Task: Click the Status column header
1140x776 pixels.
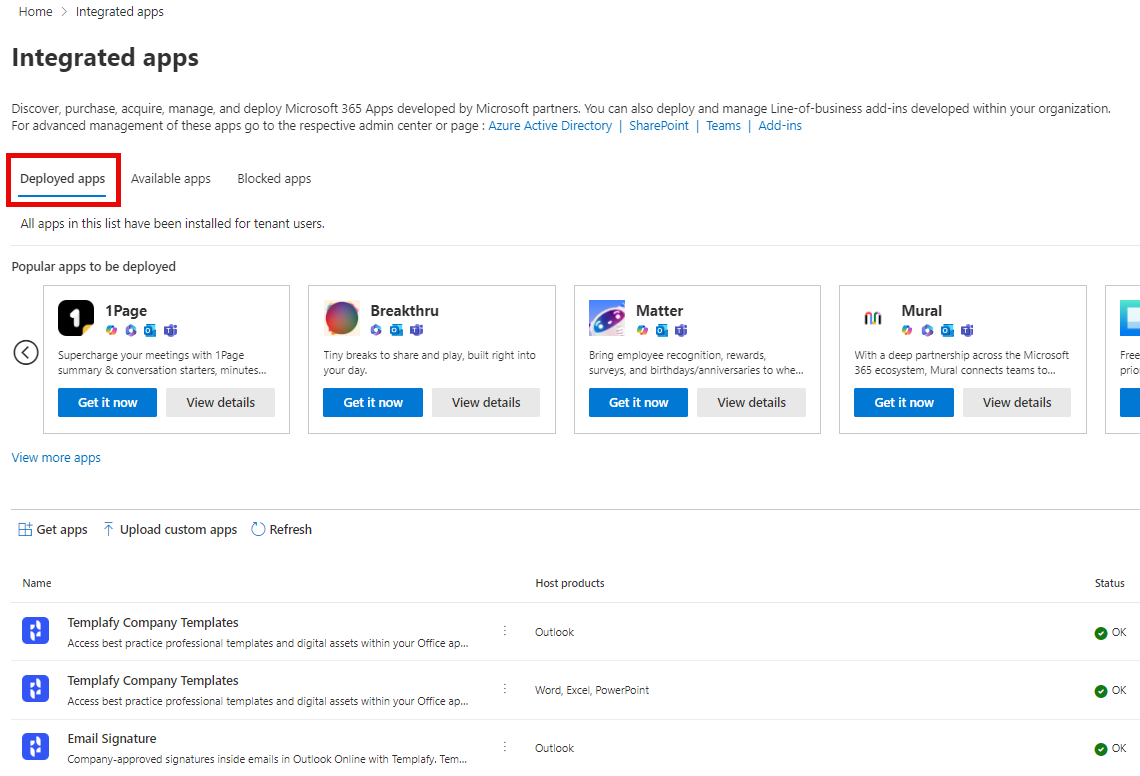Action: click(x=1109, y=583)
